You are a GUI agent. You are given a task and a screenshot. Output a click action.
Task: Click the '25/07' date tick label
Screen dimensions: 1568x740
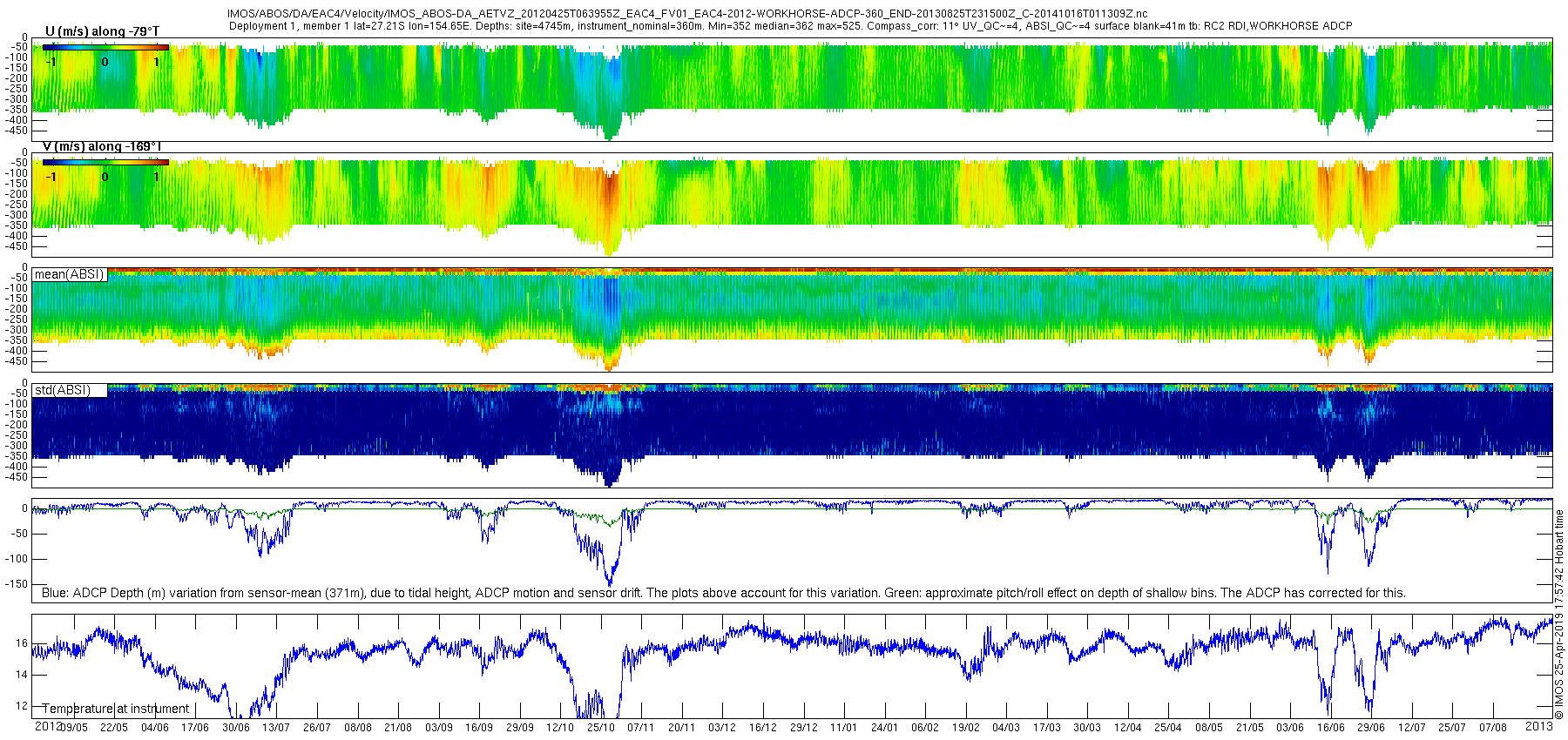click(1452, 727)
